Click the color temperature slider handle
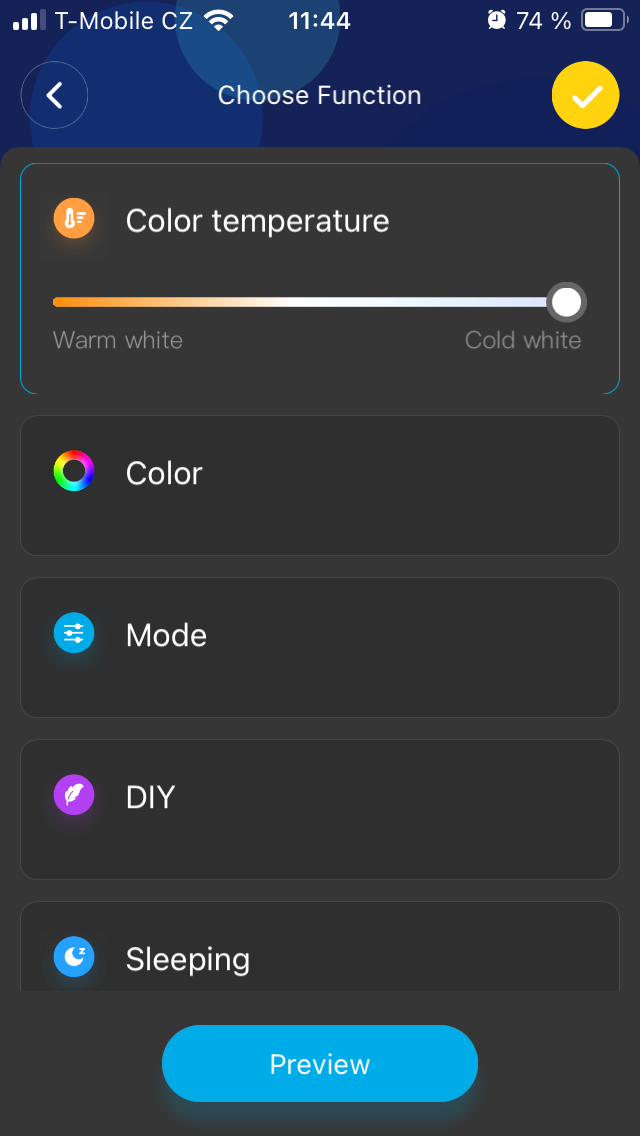640x1136 pixels. click(x=566, y=301)
